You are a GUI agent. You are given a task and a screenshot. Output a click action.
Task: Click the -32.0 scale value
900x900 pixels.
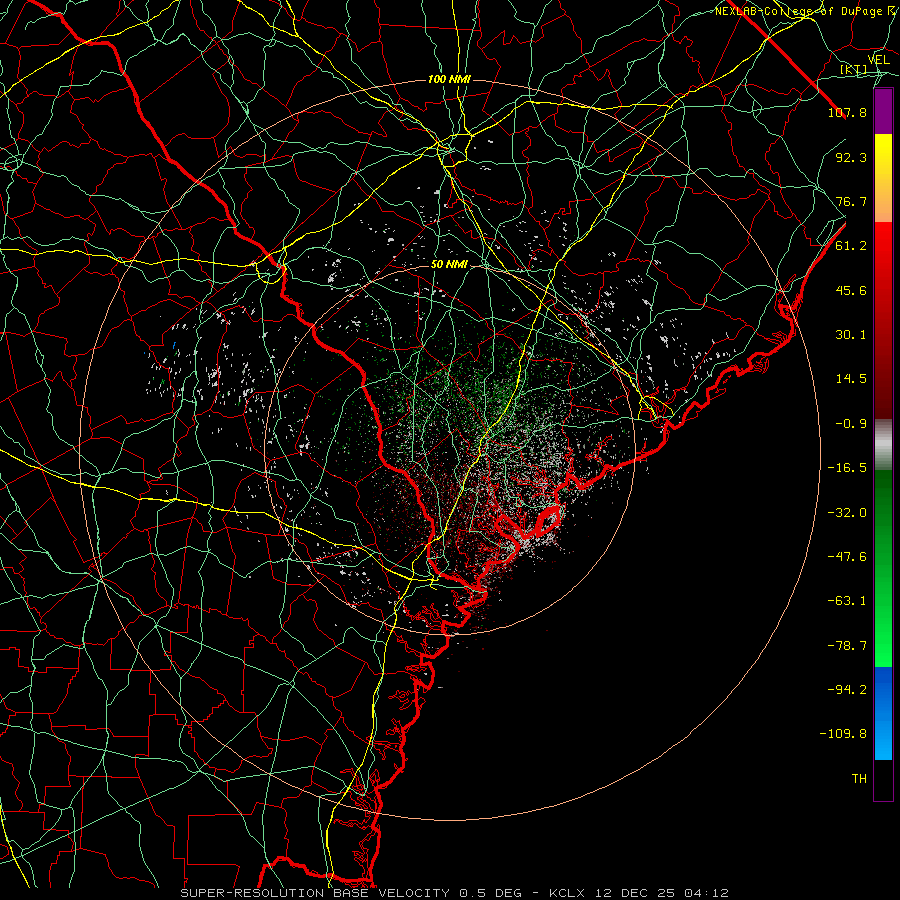(x=847, y=513)
